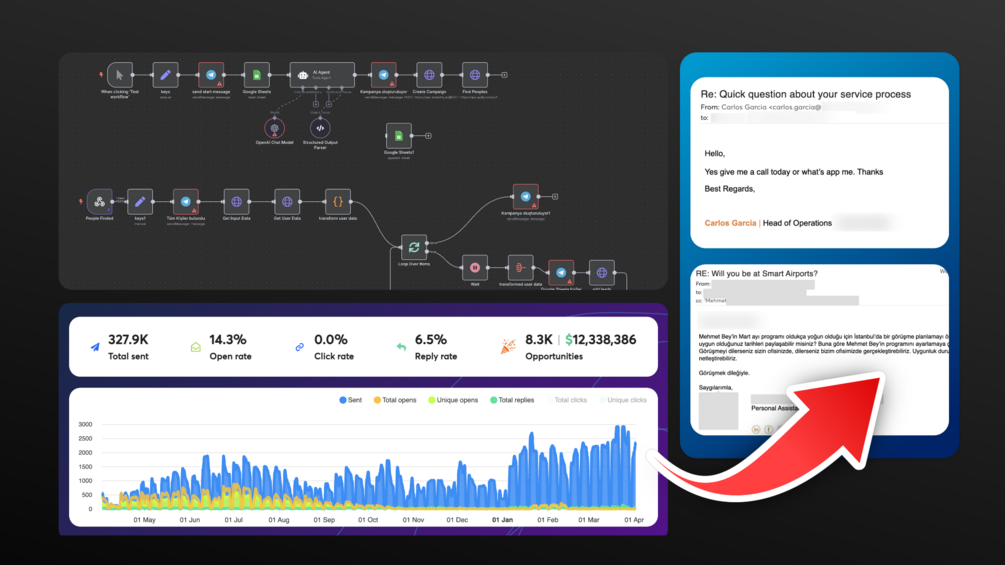Toggle the 'Sent' series in chart legend
The height and width of the screenshot is (565, 1005).
coord(351,400)
